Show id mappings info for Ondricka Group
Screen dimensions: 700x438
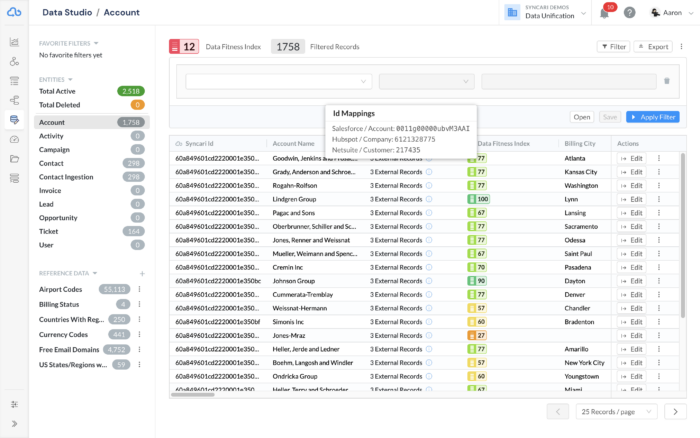pos(429,376)
